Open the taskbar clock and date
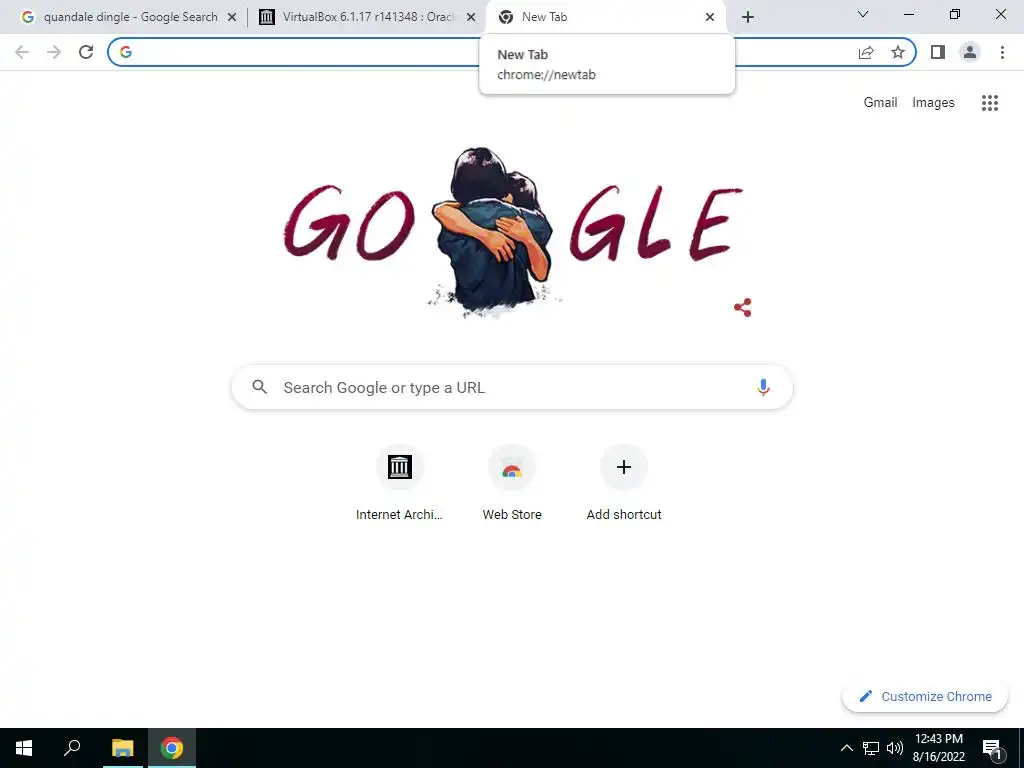Screen dimensions: 1024x768 tap(938, 748)
